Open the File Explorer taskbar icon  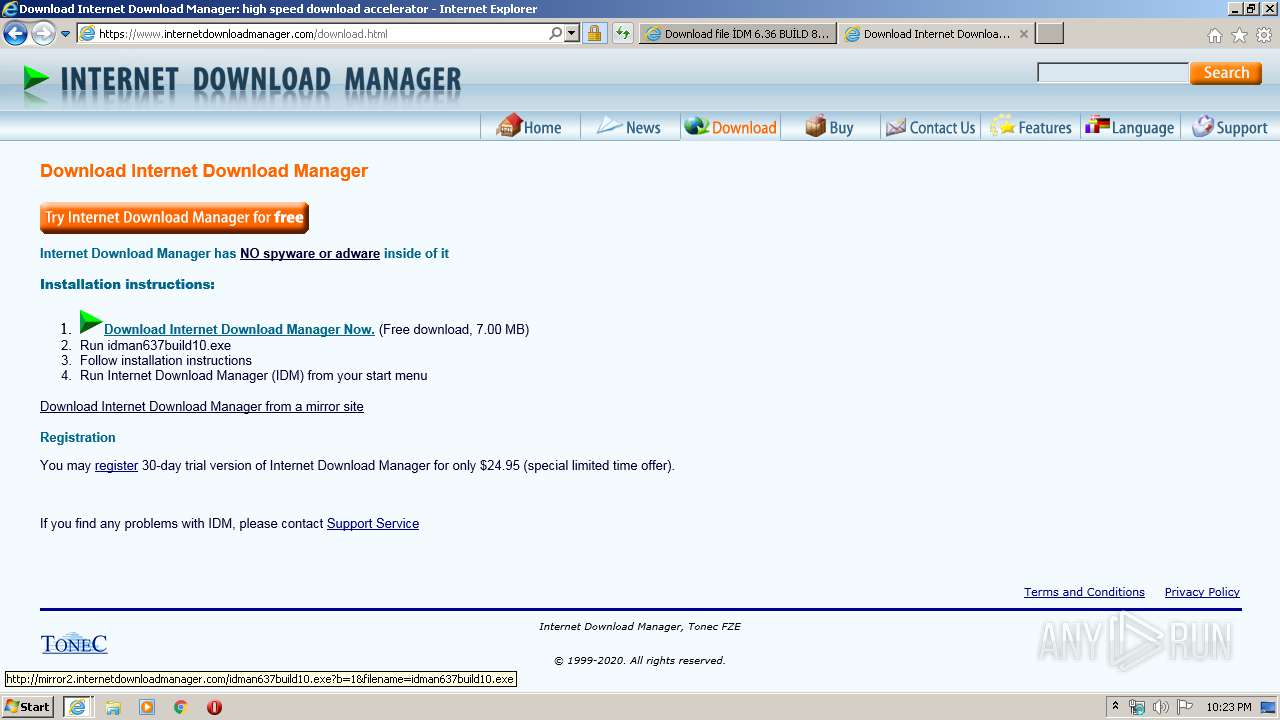(x=113, y=707)
